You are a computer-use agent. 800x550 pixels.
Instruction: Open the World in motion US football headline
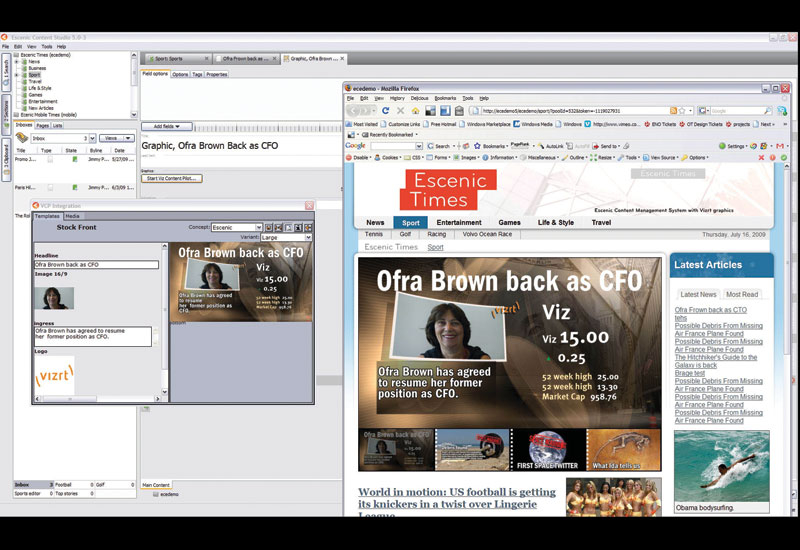(x=457, y=502)
